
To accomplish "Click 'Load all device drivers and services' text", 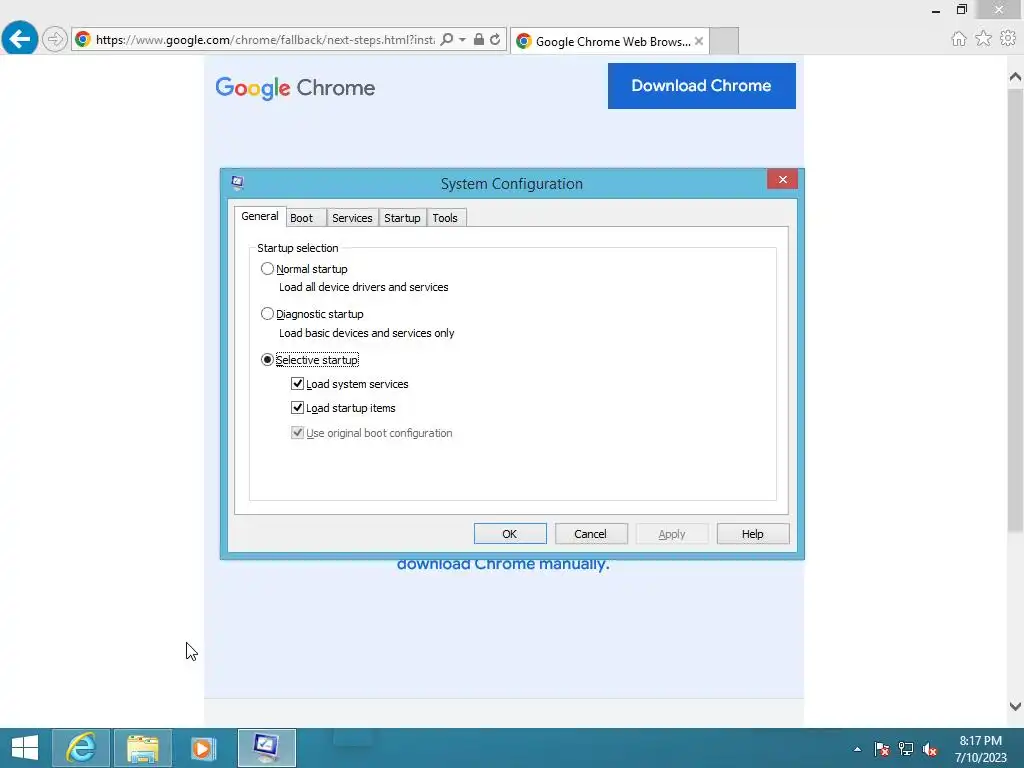I will click(364, 287).
